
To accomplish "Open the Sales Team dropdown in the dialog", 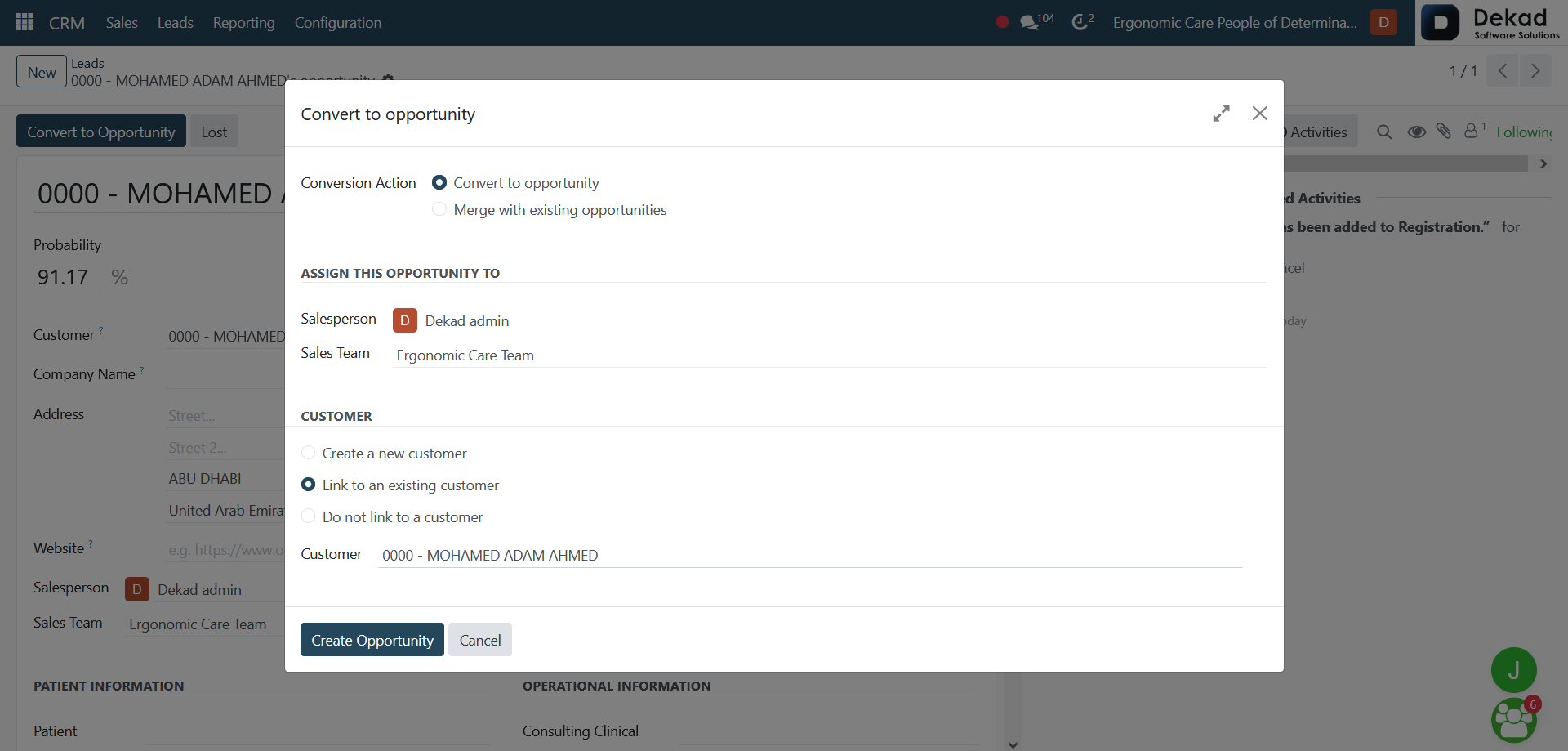I will [830, 355].
